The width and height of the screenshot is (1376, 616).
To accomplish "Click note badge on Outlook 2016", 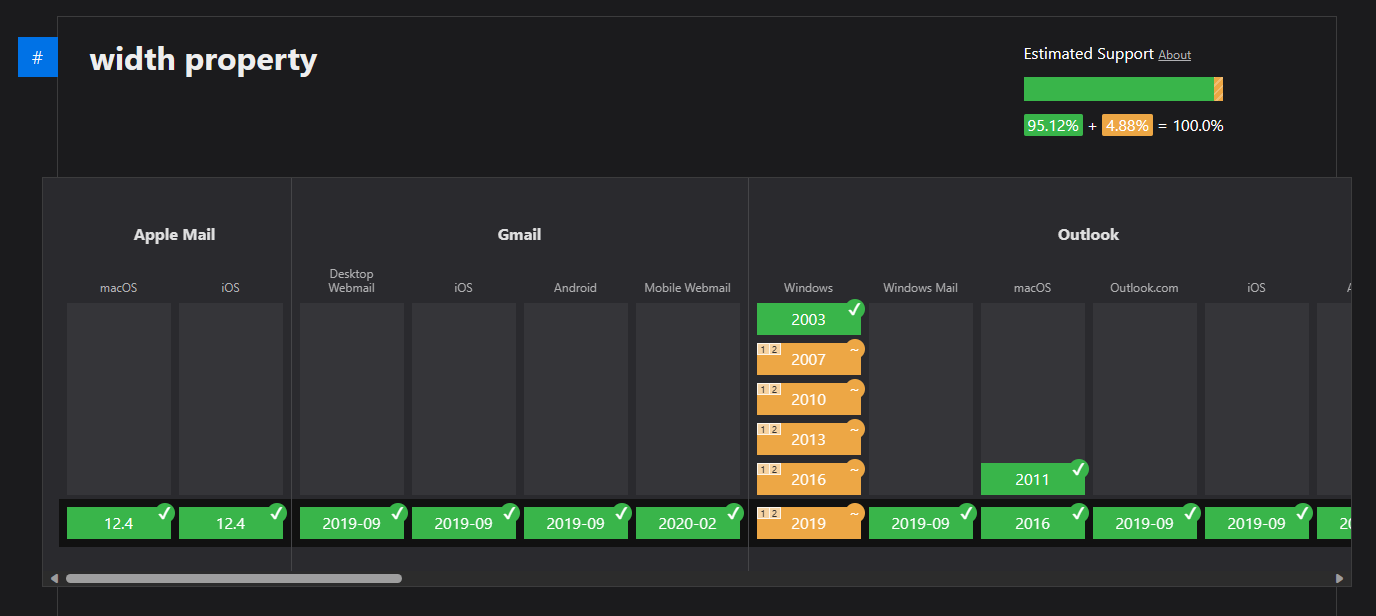I will pyautogui.click(x=769, y=469).
